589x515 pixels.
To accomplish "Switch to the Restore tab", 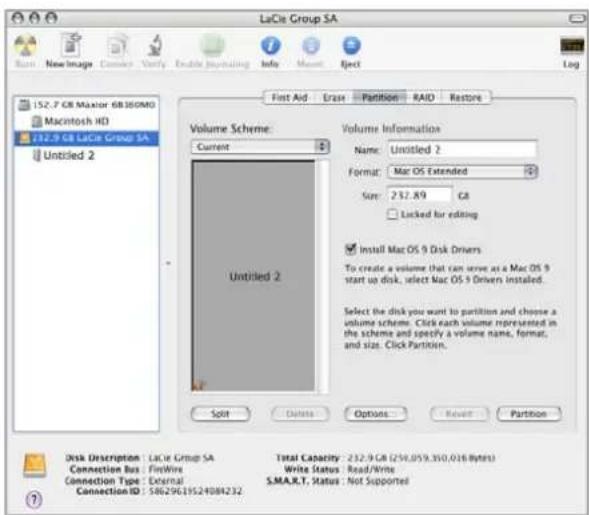I will click(x=466, y=98).
